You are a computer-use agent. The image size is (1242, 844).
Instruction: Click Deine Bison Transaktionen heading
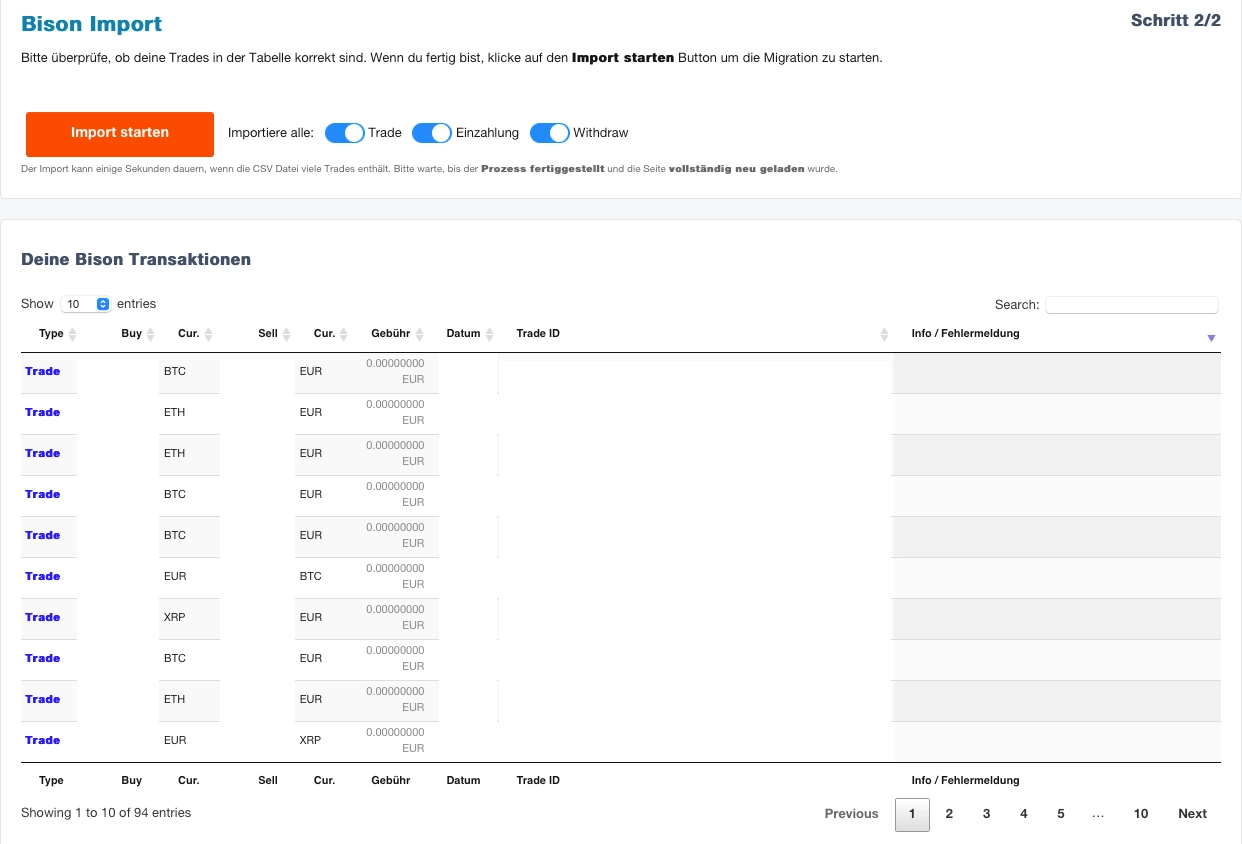[x=136, y=259]
